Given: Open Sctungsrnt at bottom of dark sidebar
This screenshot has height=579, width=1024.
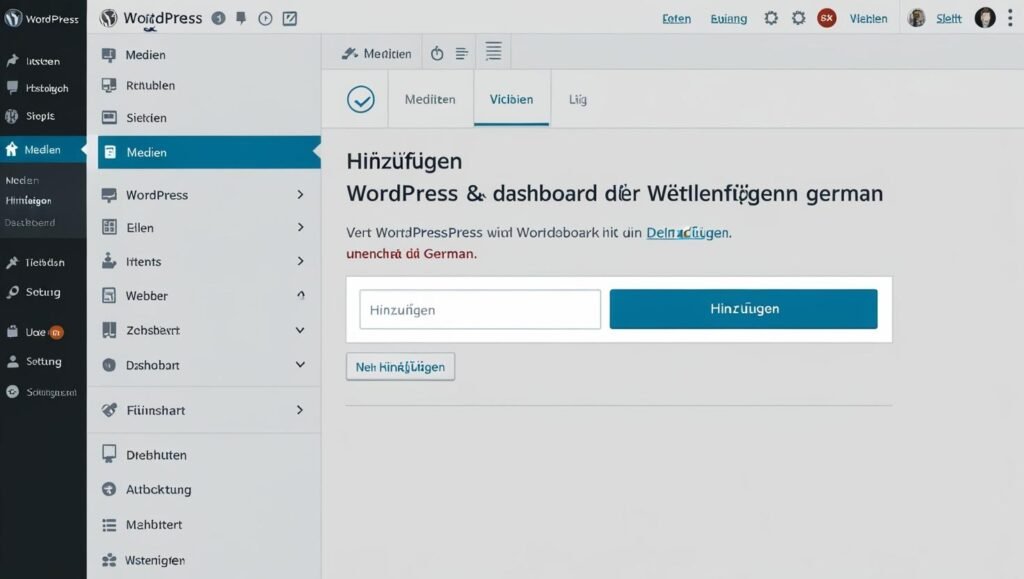Looking at the screenshot, I should coord(43,392).
